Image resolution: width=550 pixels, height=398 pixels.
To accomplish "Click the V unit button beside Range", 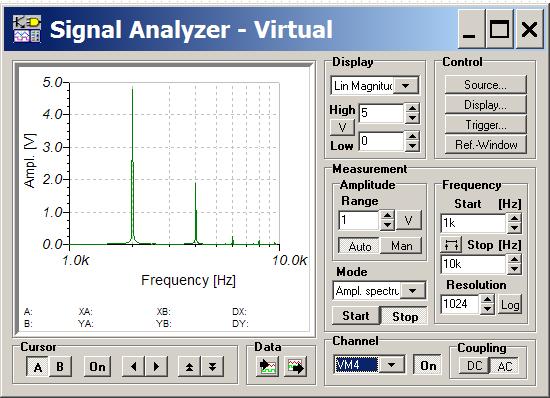I will coord(408,221).
